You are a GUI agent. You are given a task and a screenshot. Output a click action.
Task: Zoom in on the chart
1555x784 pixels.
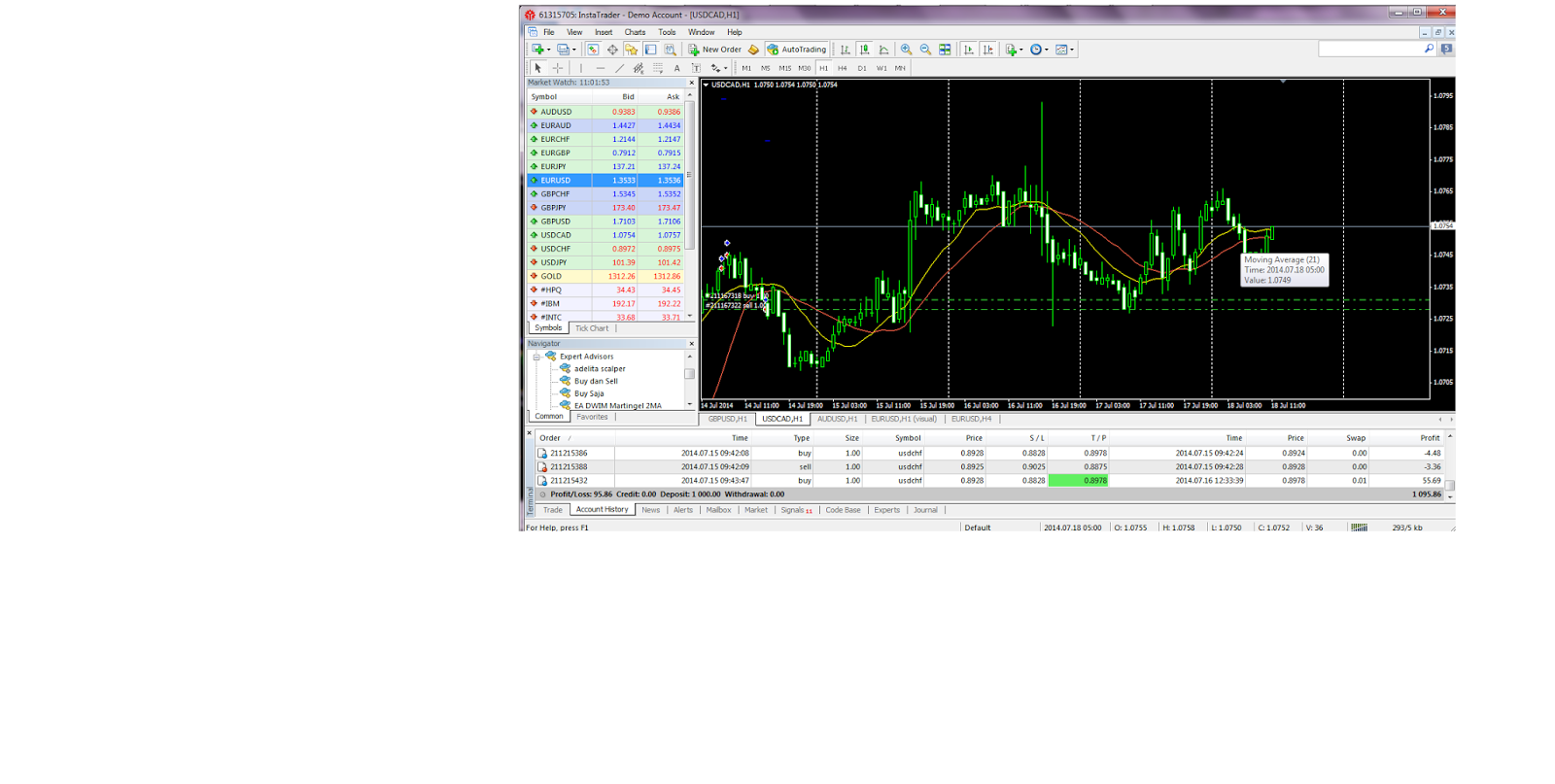click(906, 50)
